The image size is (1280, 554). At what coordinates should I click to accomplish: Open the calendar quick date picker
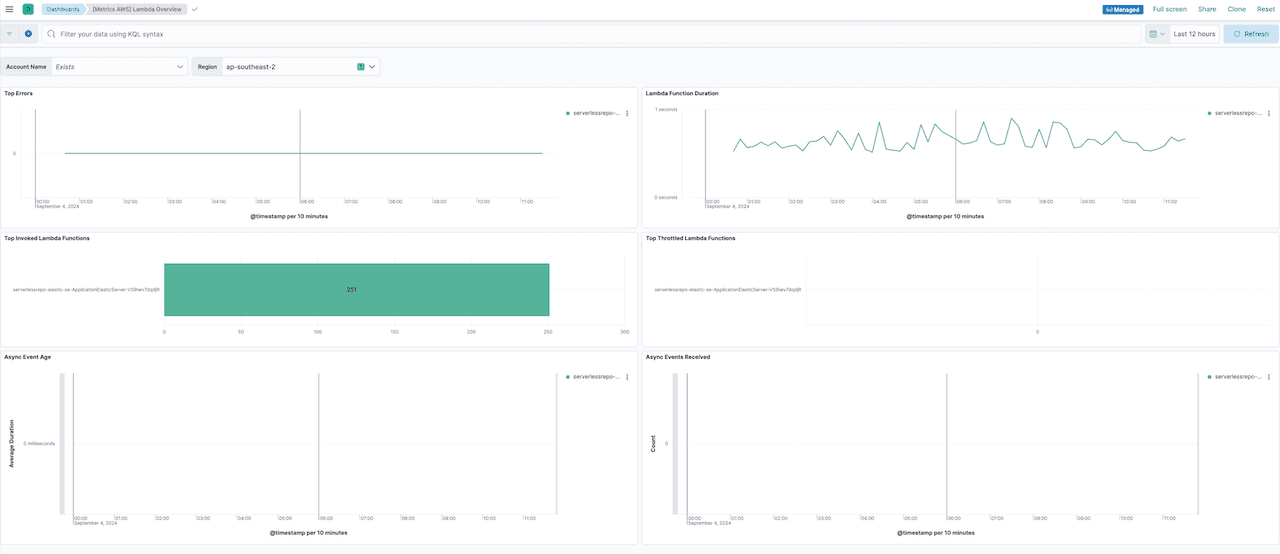(x=1157, y=34)
